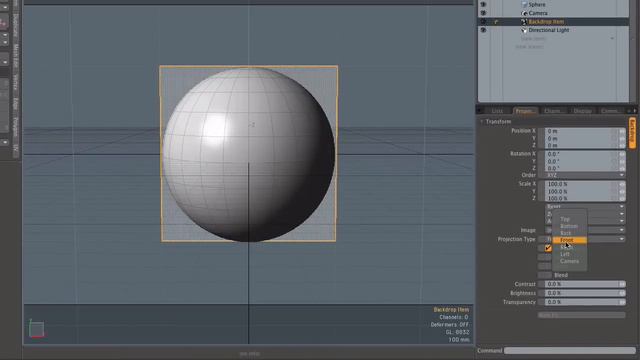
Task: Click the Projection Type dropdown arrow
Action: 622,239
